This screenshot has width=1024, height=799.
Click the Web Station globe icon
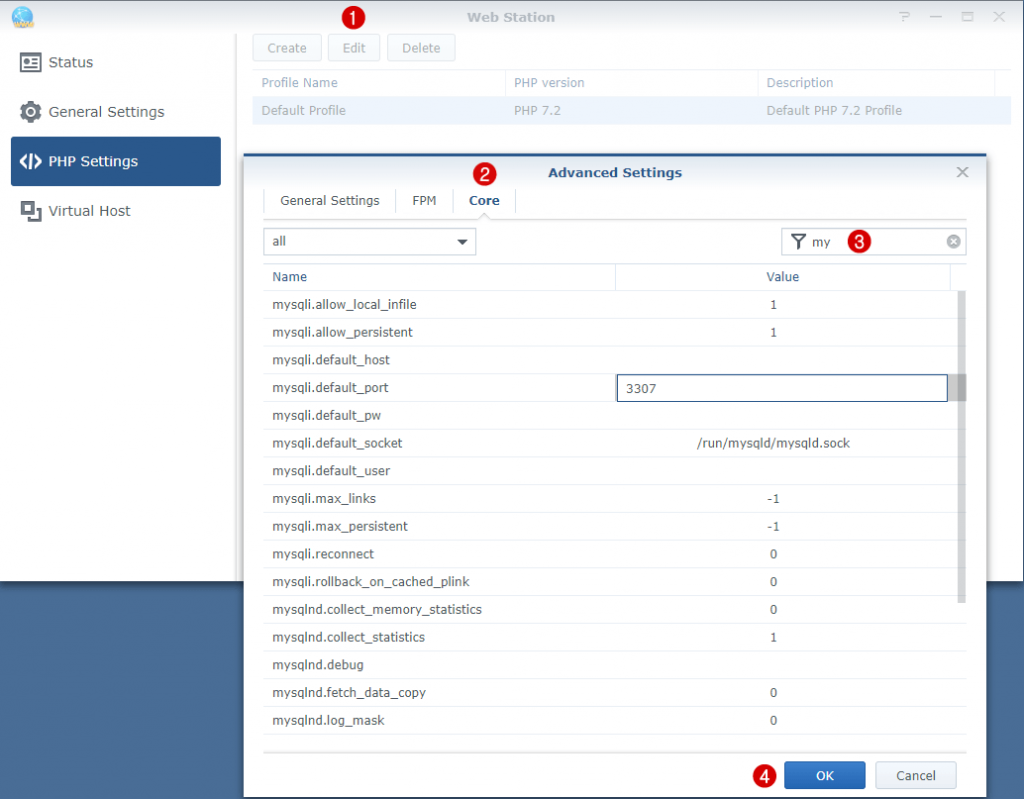[22, 17]
